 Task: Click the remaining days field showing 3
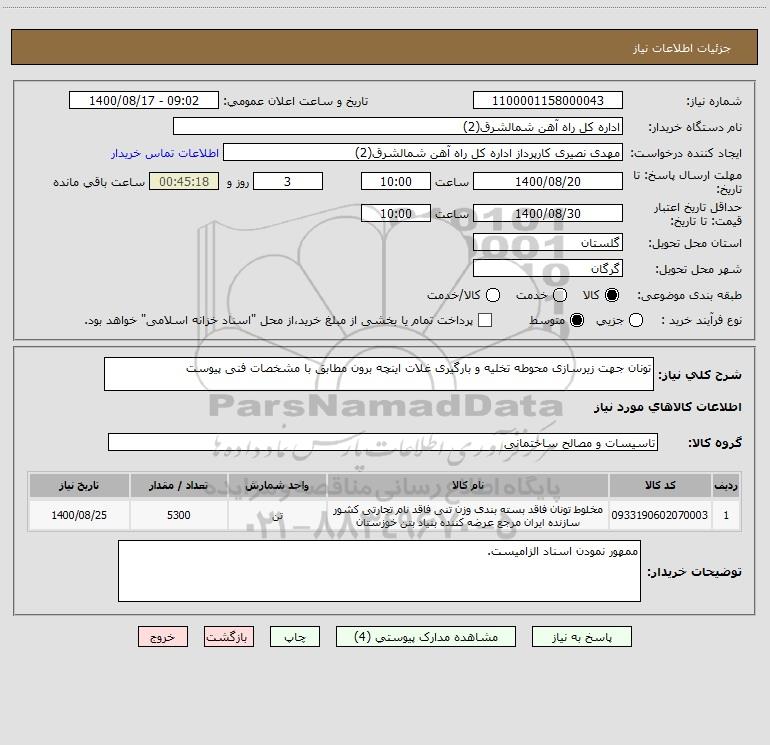pyautogui.click(x=288, y=181)
